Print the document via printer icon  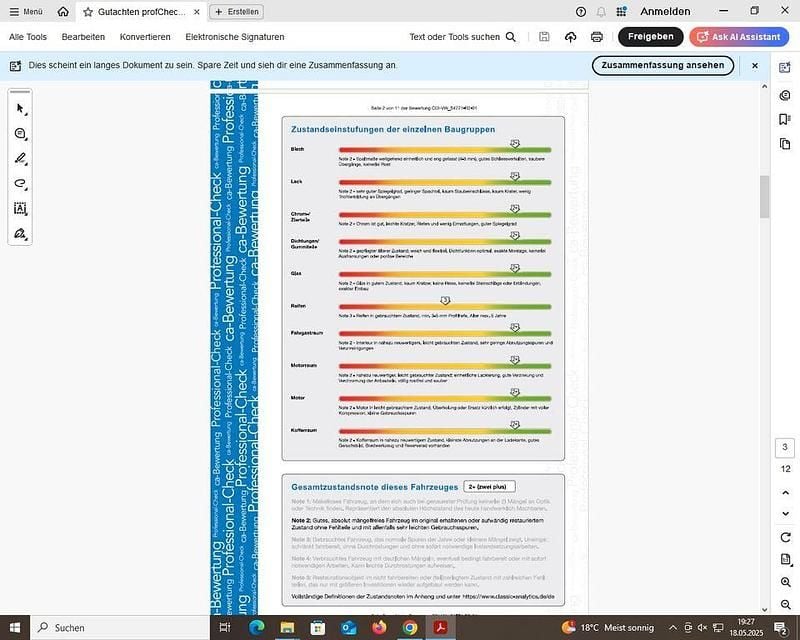pyautogui.click(x=597, y=37)
